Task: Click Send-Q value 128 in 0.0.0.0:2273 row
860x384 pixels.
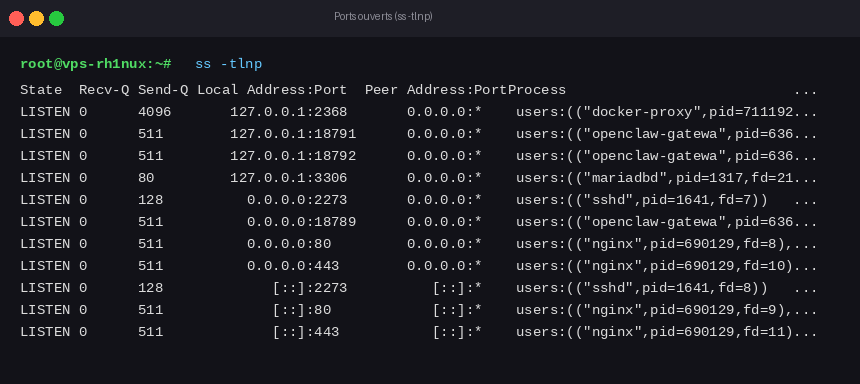Action: [x=150, y=200]
